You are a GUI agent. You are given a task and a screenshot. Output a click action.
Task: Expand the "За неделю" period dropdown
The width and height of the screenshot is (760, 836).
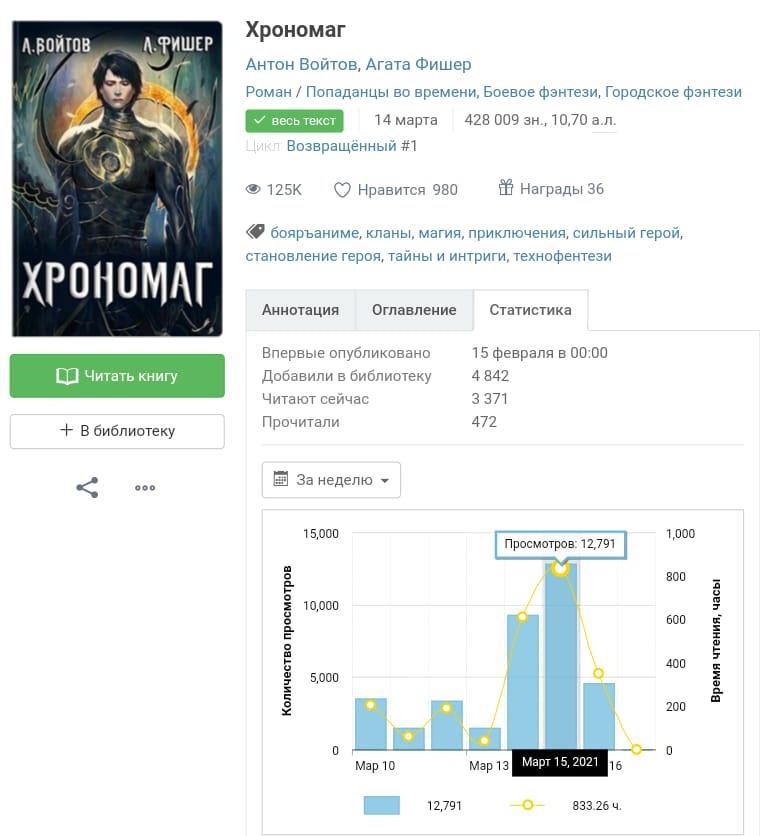[x=331, y=480]
